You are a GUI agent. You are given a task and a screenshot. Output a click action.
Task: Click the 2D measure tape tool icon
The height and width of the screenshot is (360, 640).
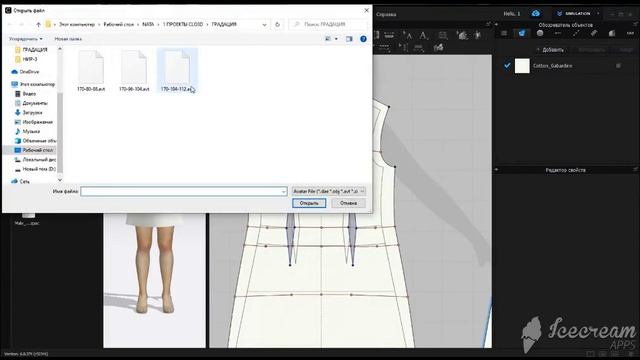tap(389, 36)
